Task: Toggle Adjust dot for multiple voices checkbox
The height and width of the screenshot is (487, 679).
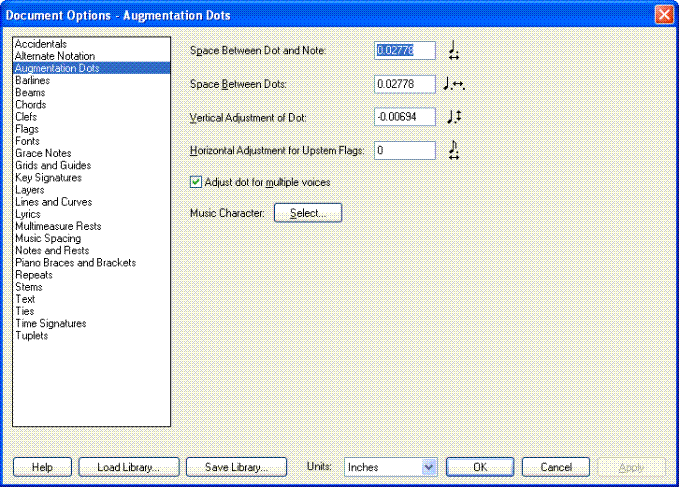Action: (196, 182)
